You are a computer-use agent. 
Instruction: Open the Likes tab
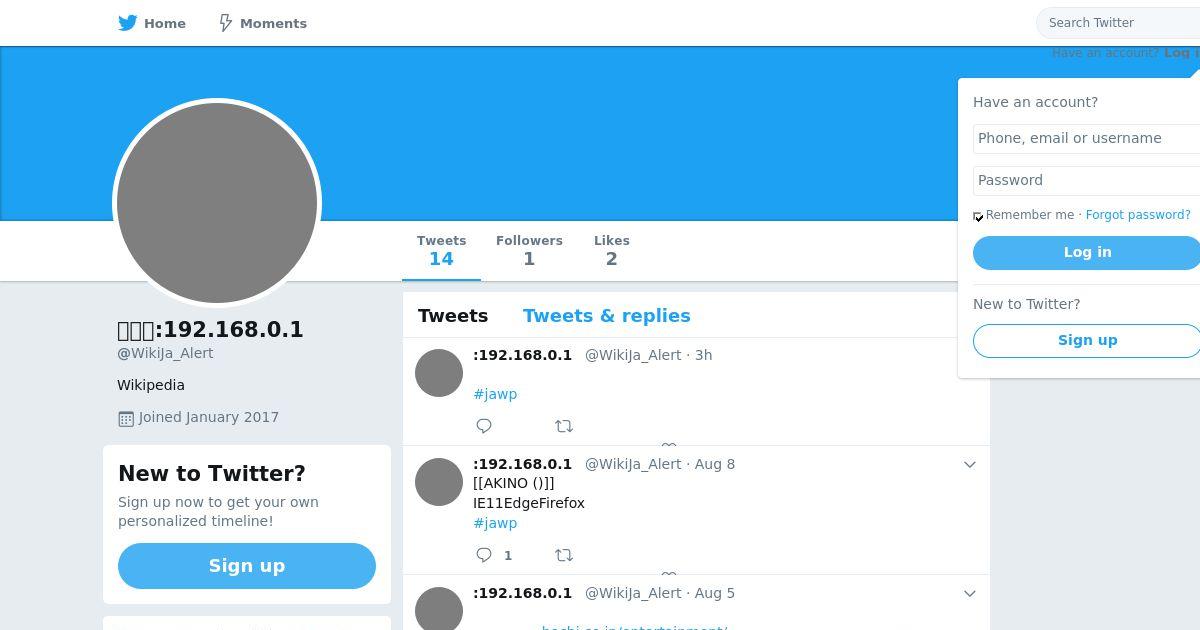[611, 251]
